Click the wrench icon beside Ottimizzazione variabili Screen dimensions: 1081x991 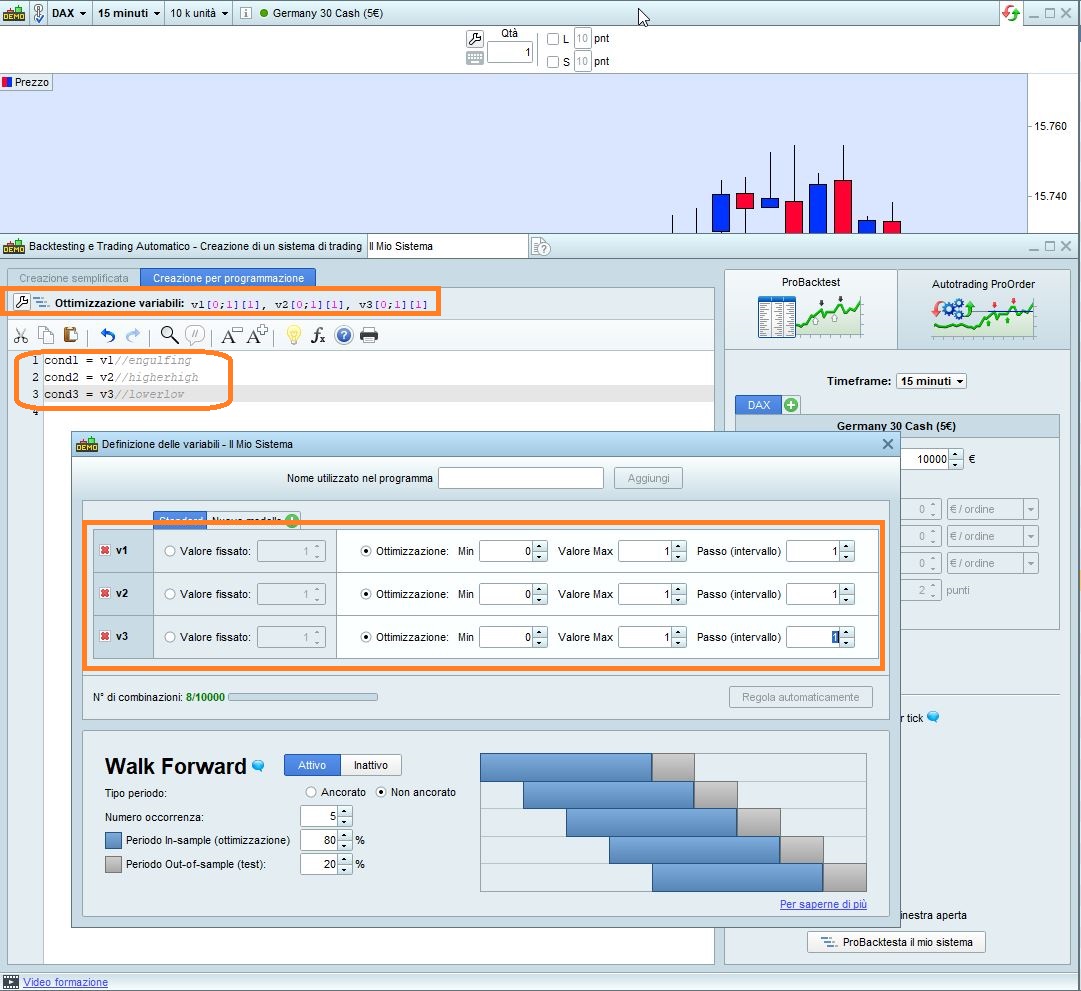21,302
